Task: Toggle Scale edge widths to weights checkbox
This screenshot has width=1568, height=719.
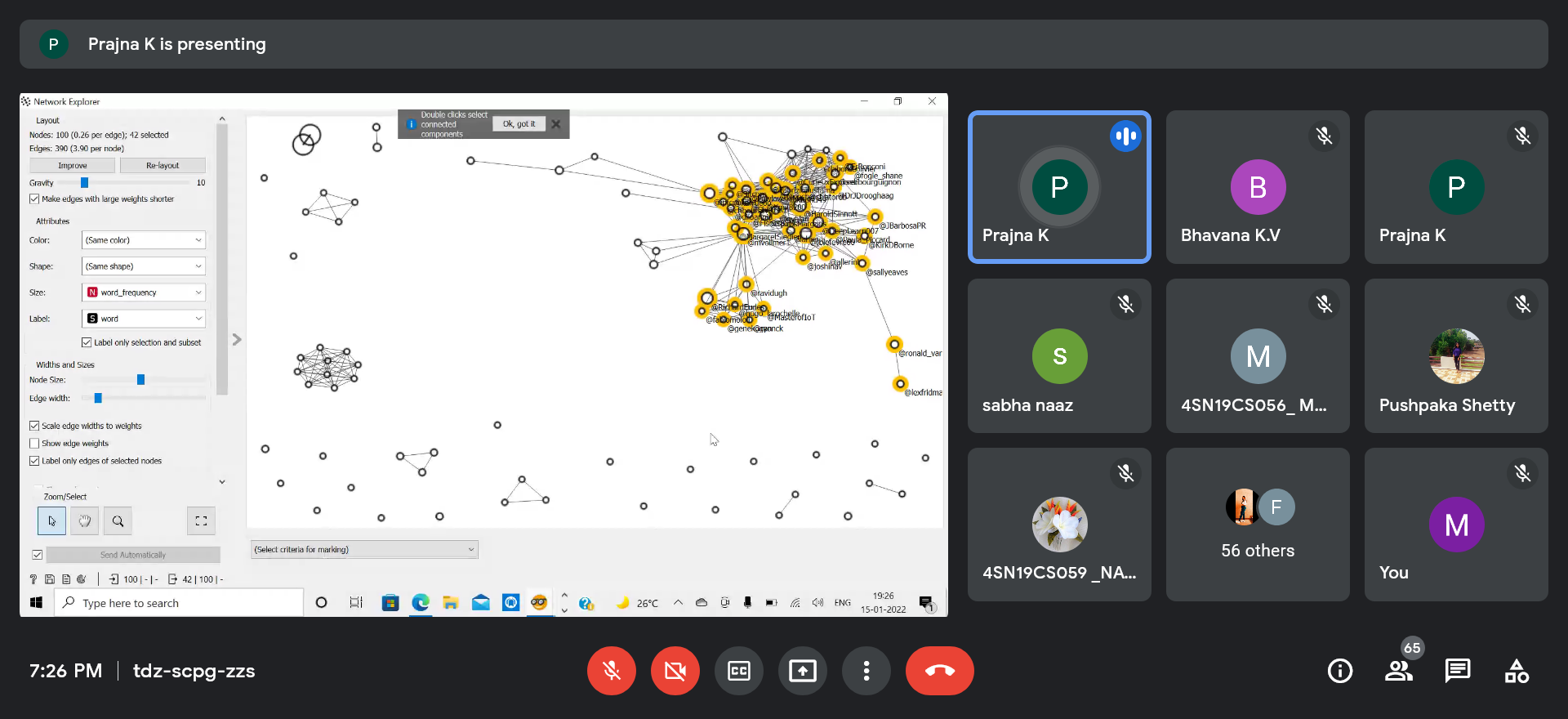Action: [34, 426]
